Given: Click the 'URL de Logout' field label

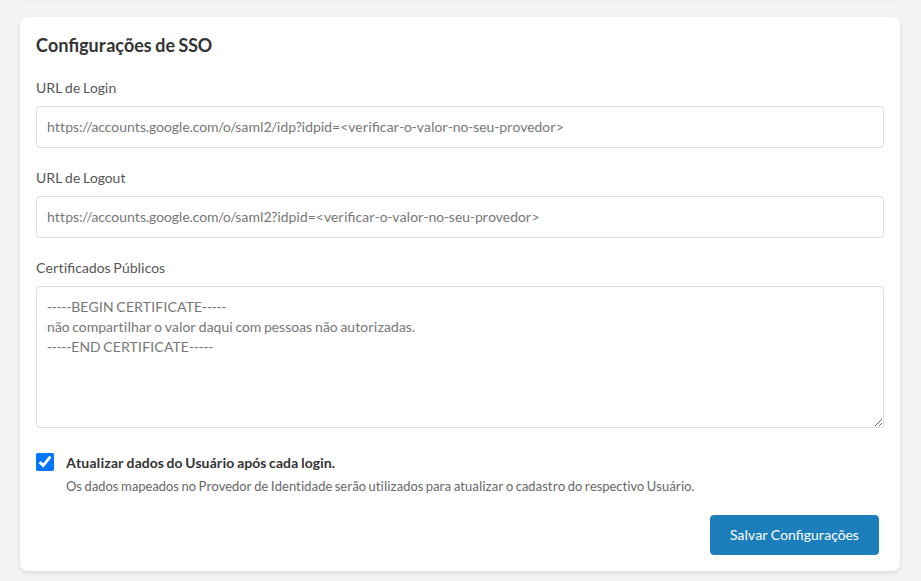Looking at the screenshot, I should 81,178.
